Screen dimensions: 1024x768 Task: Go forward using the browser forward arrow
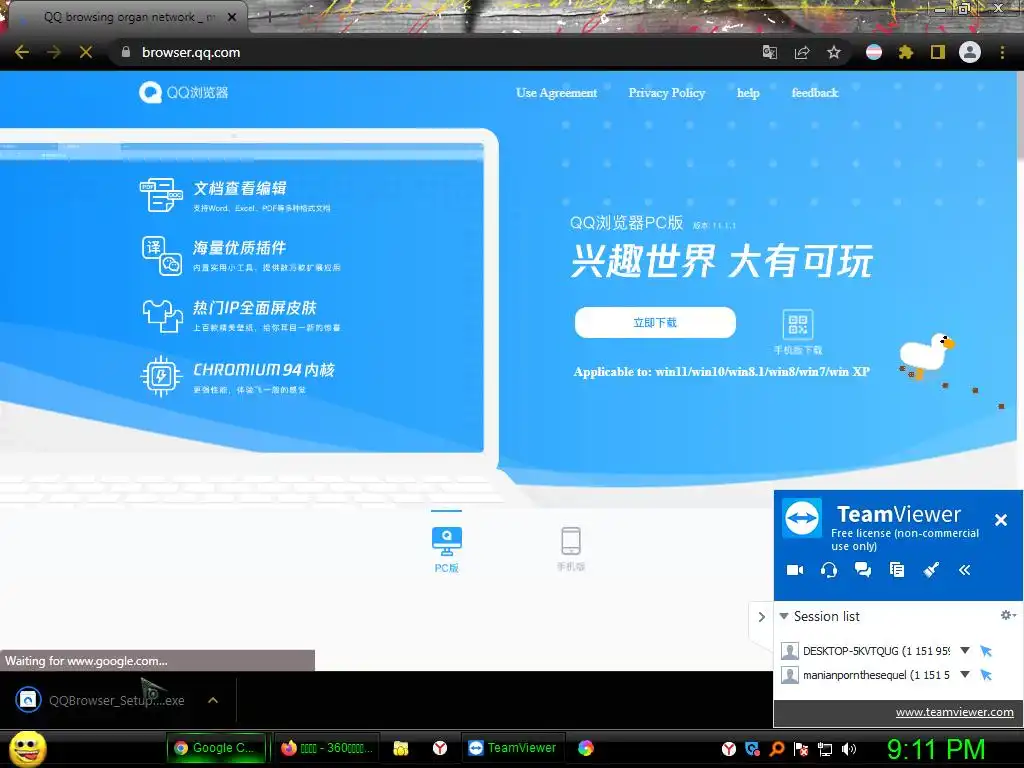click(54, 52)
